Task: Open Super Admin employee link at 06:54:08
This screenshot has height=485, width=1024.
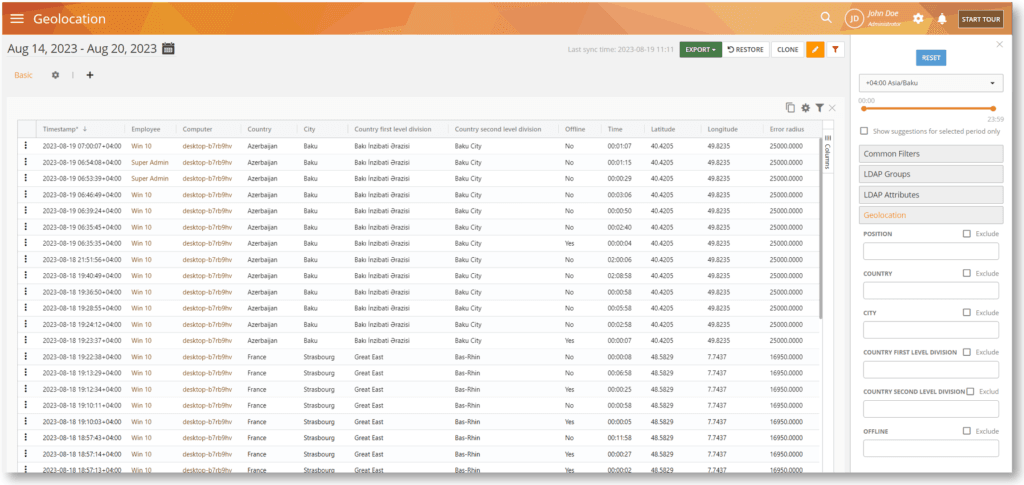Action: point(150,162)
